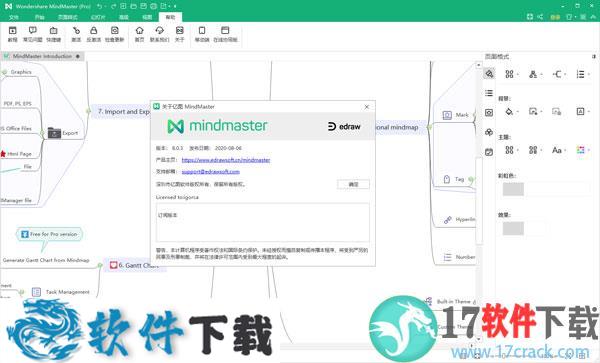Click the New document quick-access icon
600x363 pixels.
(x=123, y=7)
